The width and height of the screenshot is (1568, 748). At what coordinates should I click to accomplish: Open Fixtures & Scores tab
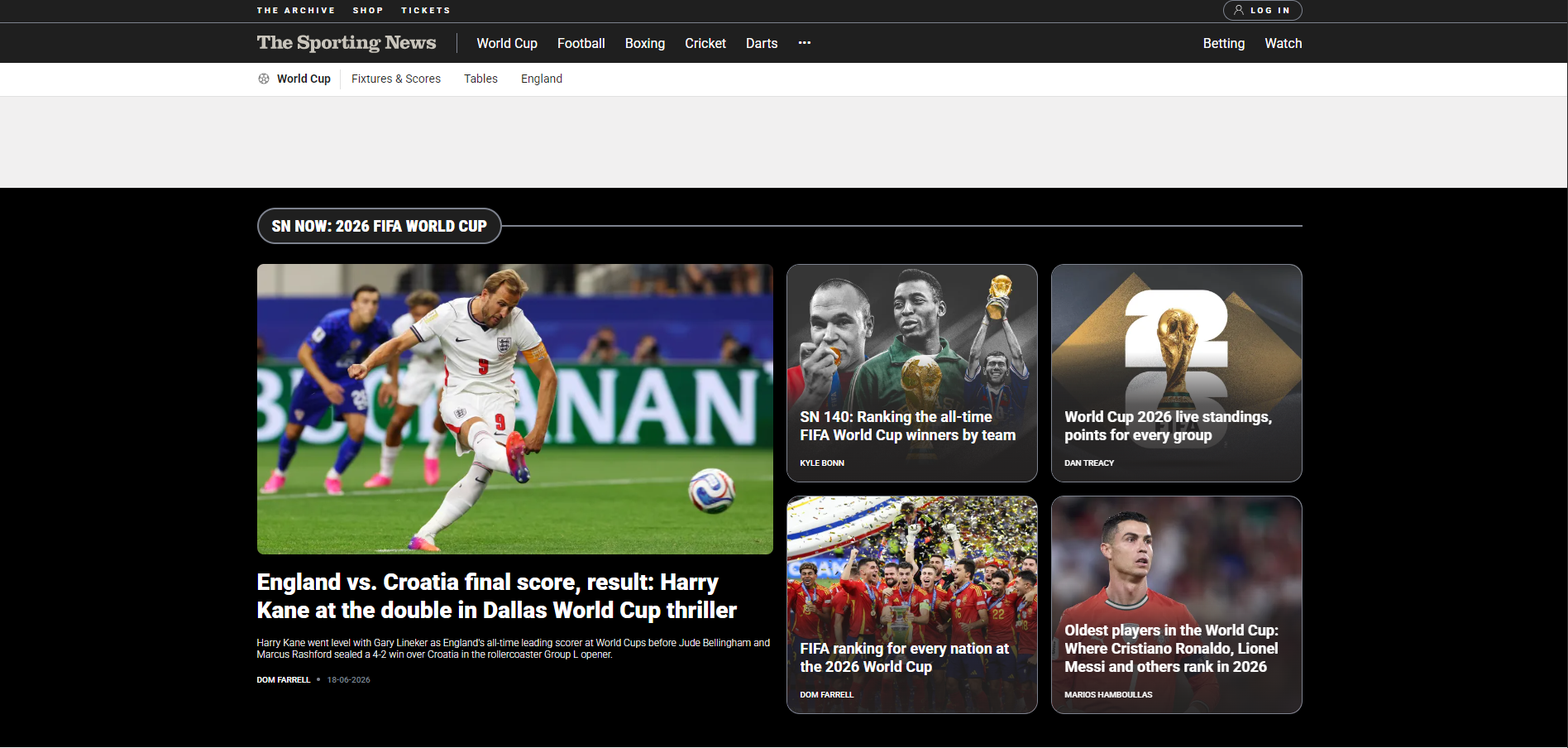click(x=396, y=79)
